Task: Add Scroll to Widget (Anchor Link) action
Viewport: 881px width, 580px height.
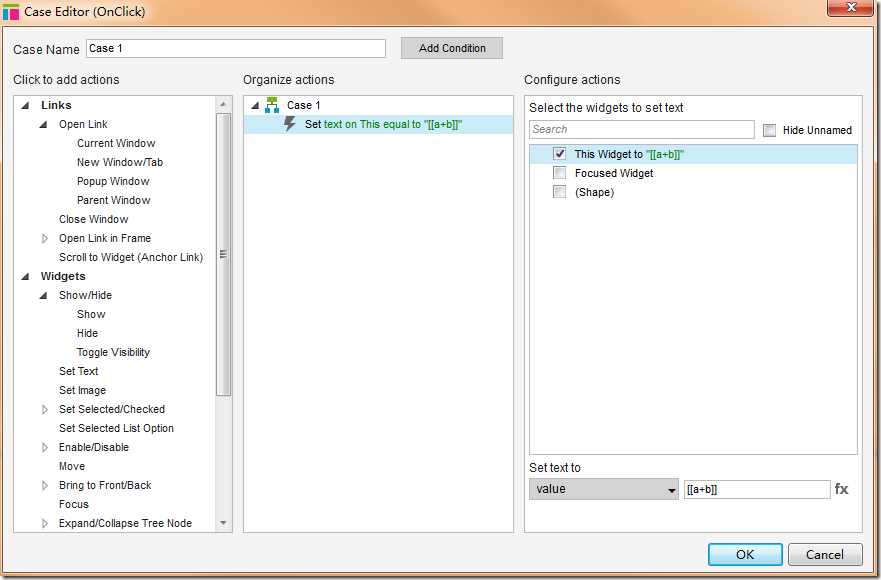Action: point(131,257)
